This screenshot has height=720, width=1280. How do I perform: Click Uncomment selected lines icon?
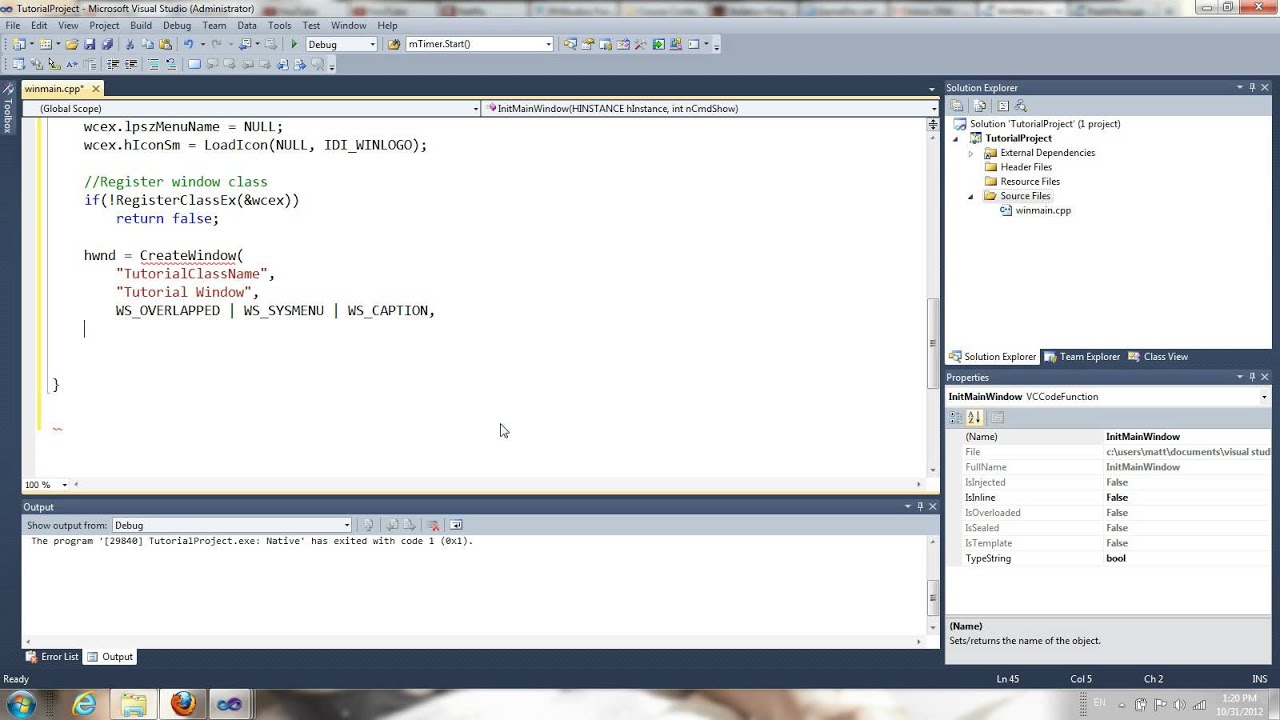tap(170, 64)
